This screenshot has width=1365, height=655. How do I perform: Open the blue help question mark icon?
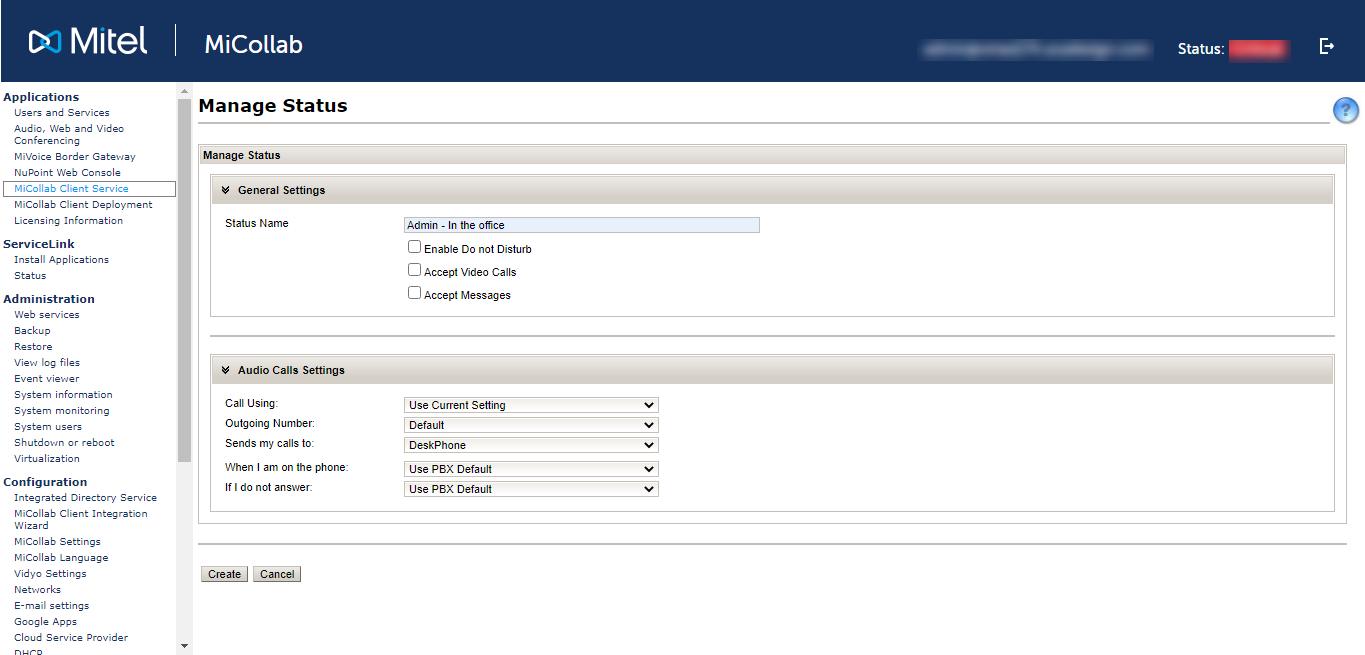click(1345, 110)
